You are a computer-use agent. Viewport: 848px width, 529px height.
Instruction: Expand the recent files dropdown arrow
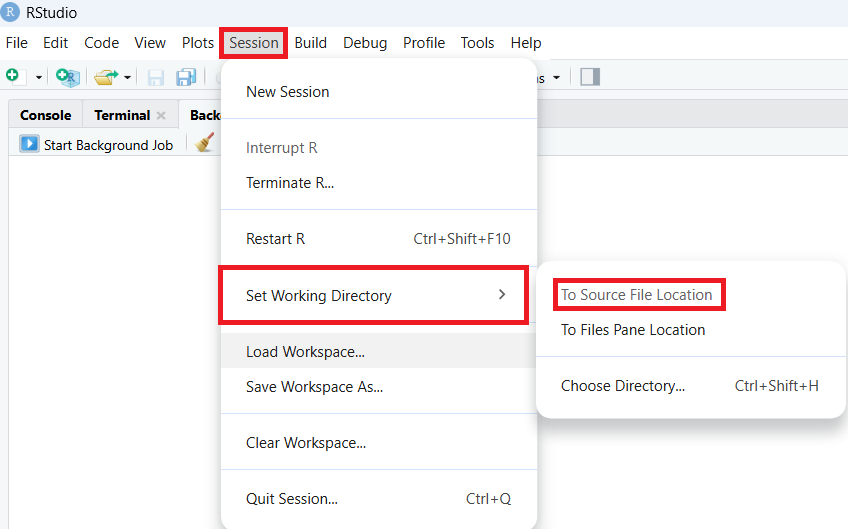127,77
